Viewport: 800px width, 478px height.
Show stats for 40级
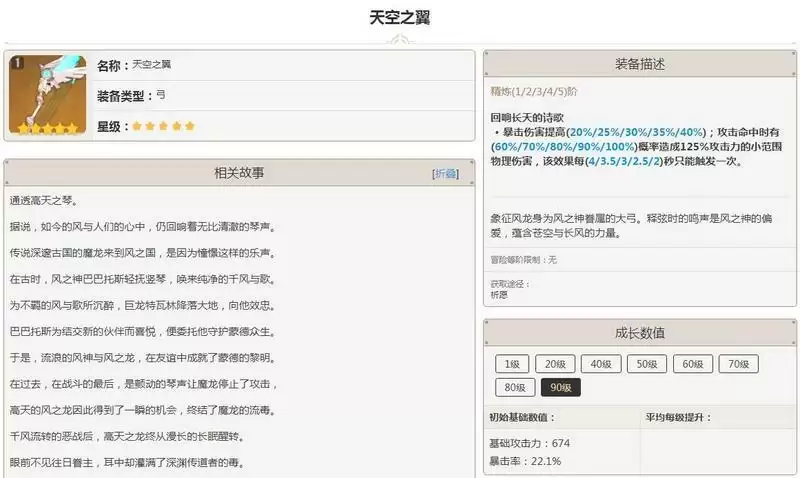click(x=601, y=364)
